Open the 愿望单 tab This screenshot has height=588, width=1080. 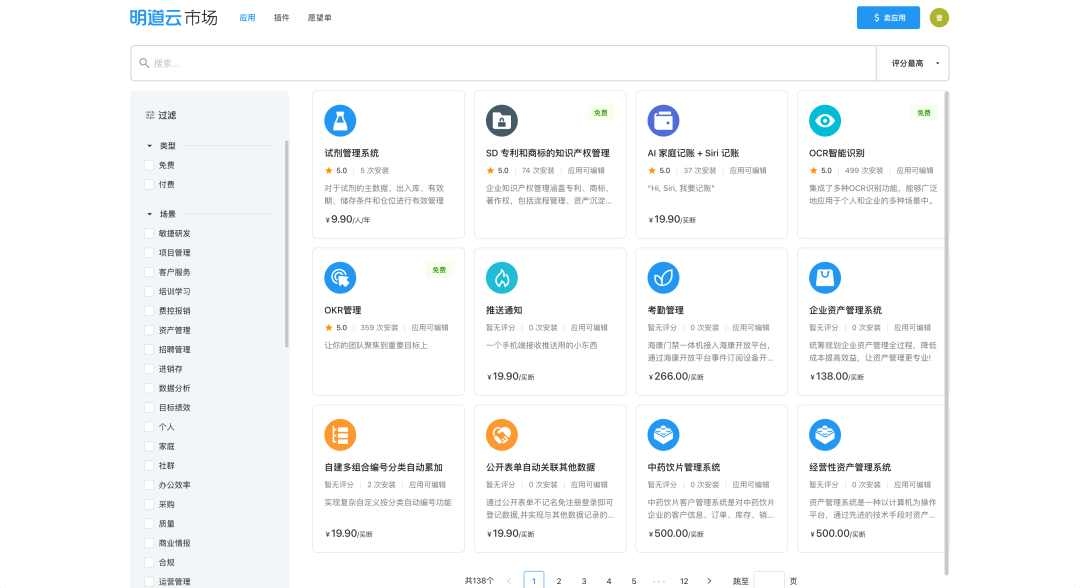click(x=320, y=18)
